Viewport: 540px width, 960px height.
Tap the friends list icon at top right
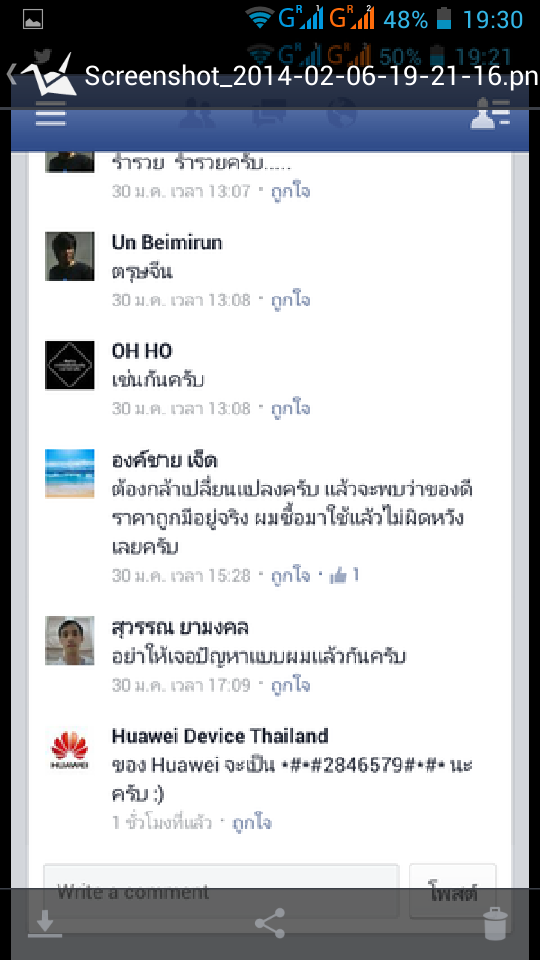point(490,114)
